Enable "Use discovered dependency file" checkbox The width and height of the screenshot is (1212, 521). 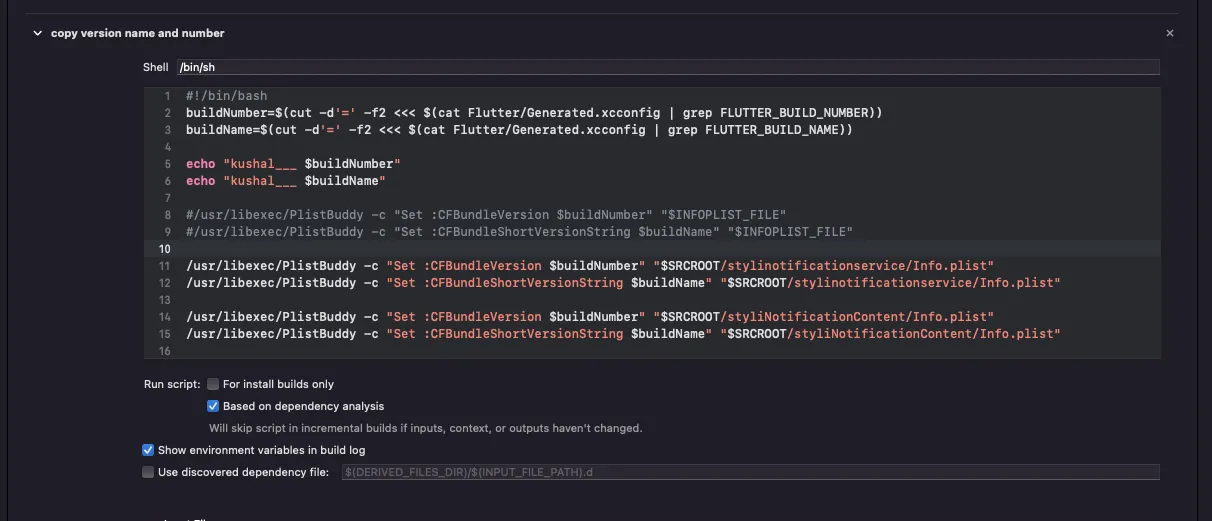(148, 472)
